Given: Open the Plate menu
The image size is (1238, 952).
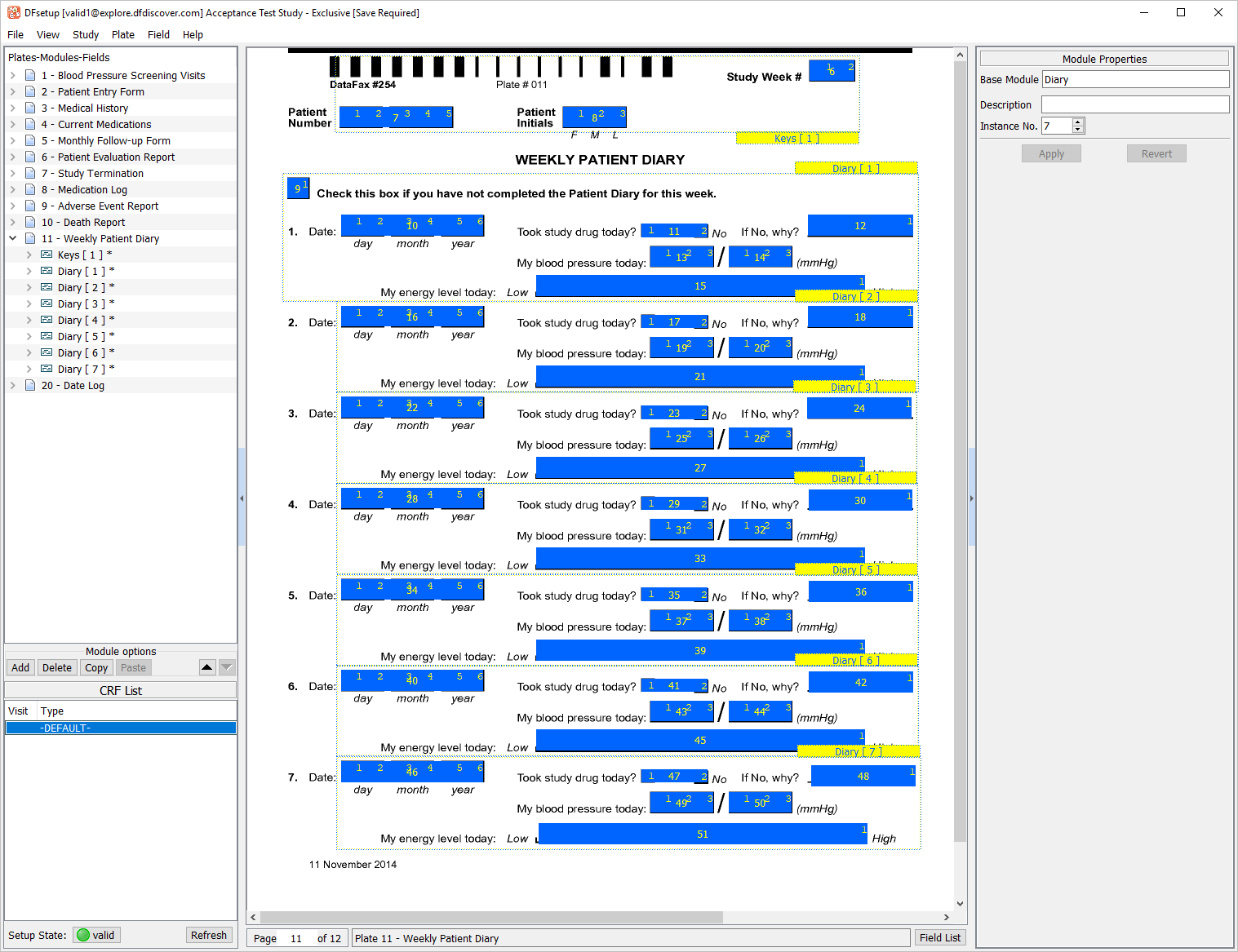Looking at the screenshot, I should tap(123, 34).
